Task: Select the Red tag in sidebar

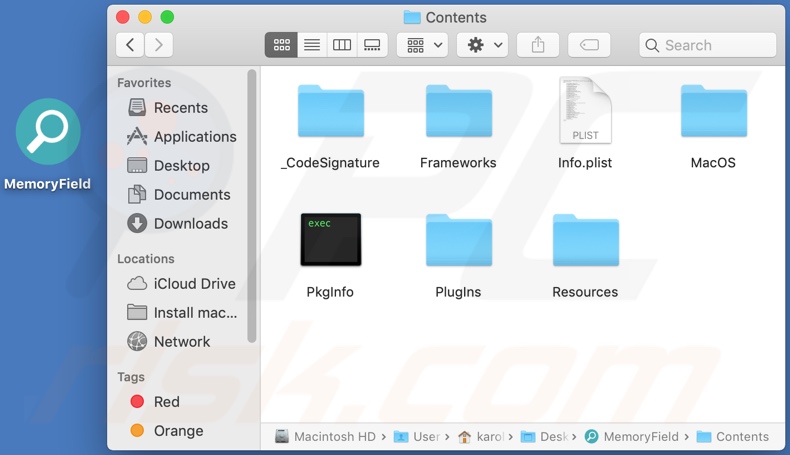Action: (x=166, y=402)
